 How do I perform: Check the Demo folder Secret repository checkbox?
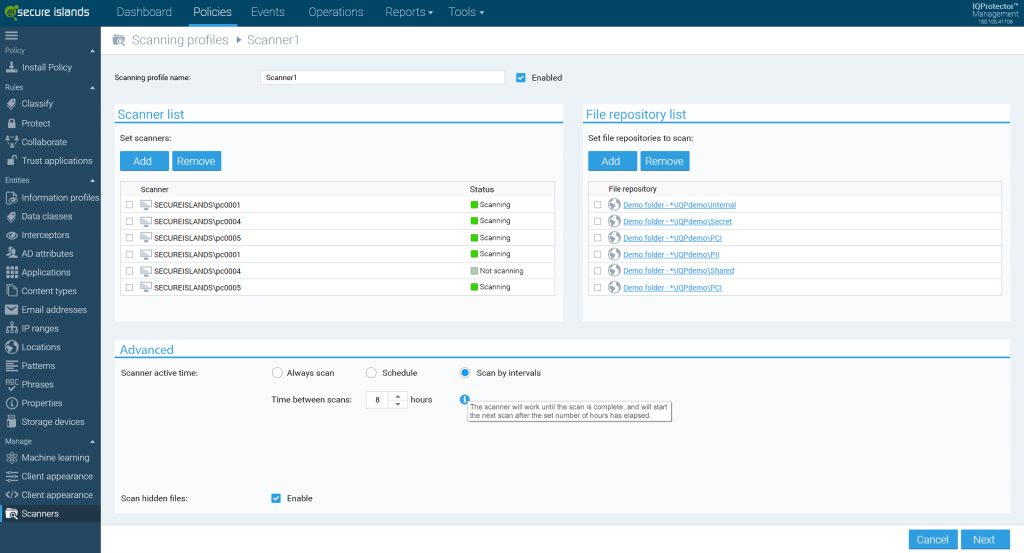pos(598,221)
